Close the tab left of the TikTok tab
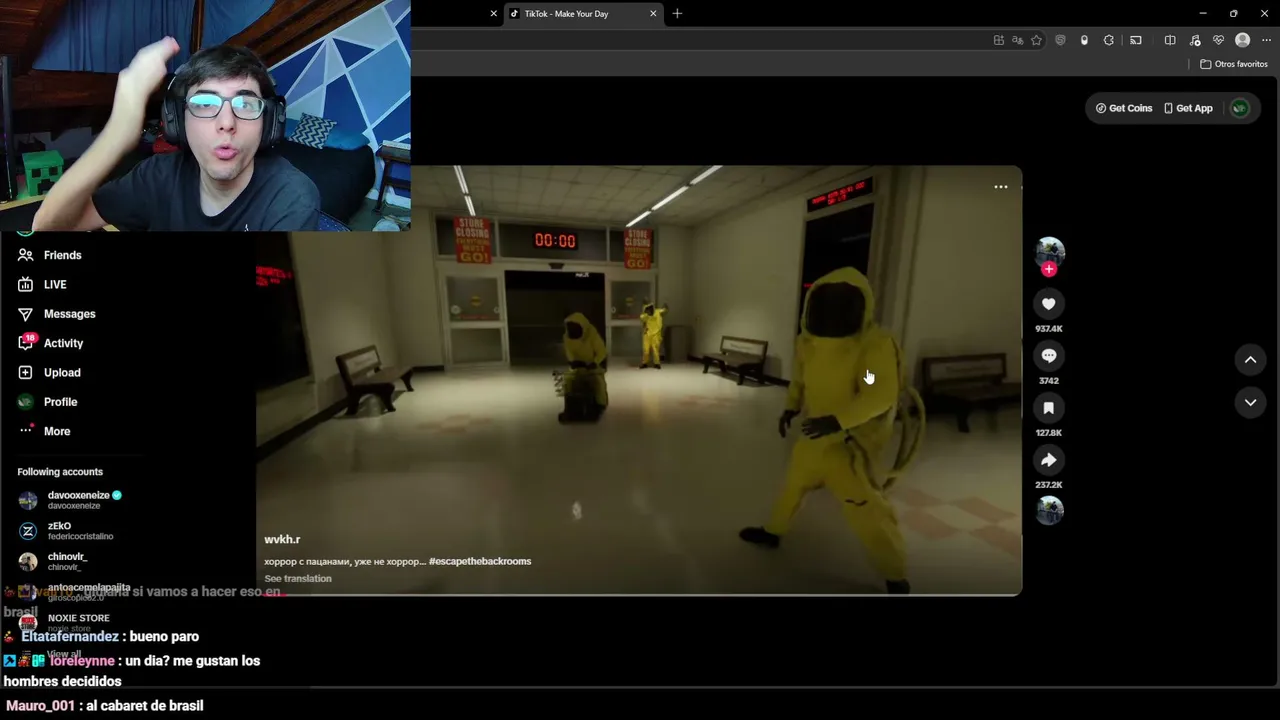 click(x=493, y=14)
